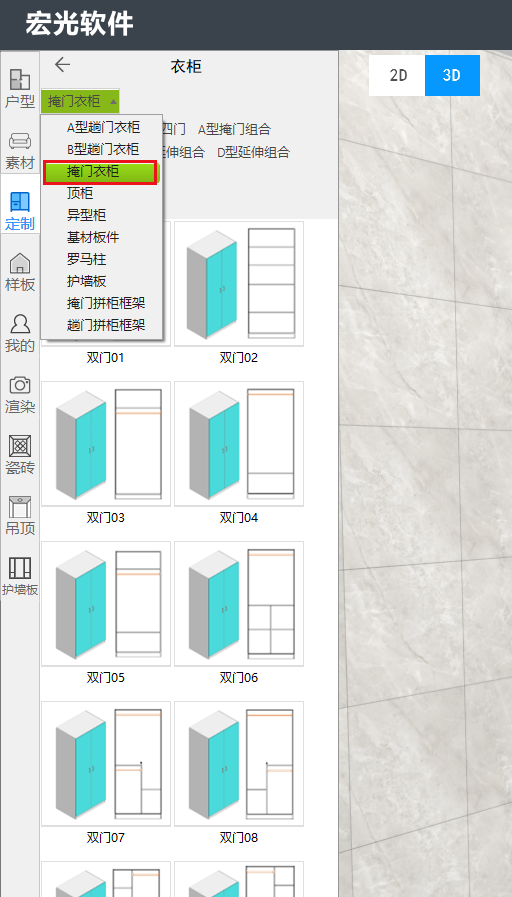This screenshot has width=512, height=897.
Task: Select the 双门04 wardrobe thumbnail
Action: pyautogui.click(x=239, y=444)
